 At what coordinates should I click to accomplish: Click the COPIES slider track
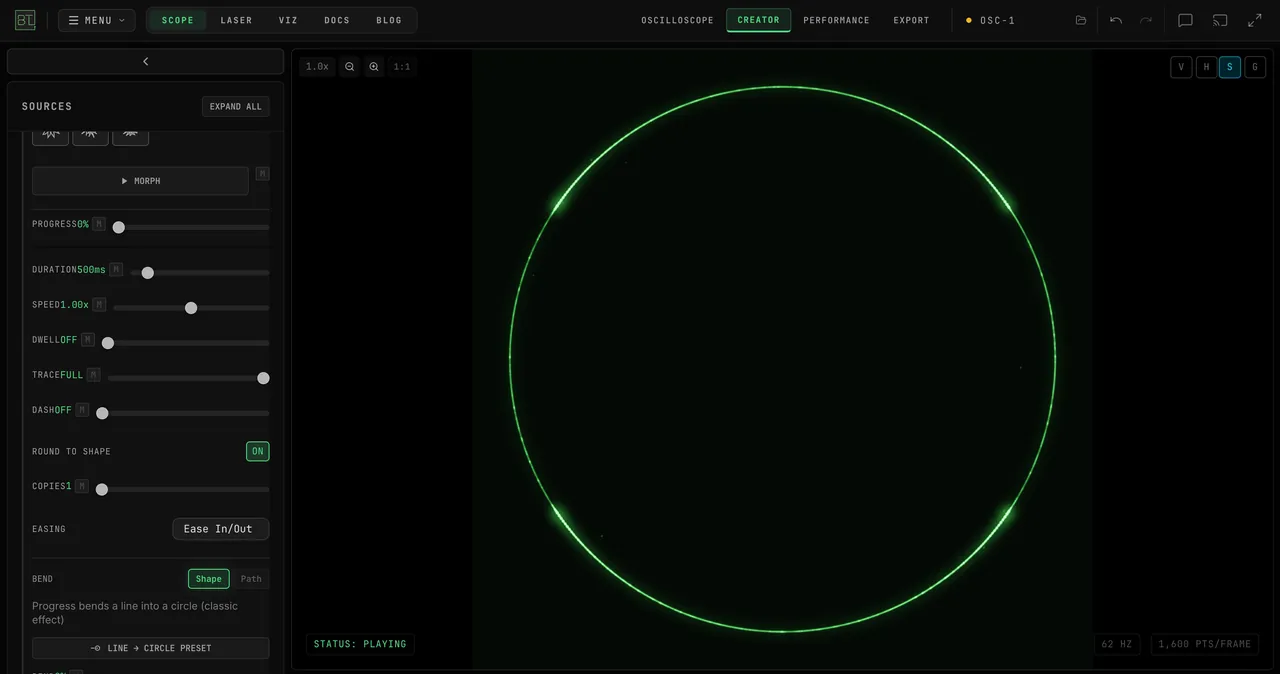coord(183,489)
